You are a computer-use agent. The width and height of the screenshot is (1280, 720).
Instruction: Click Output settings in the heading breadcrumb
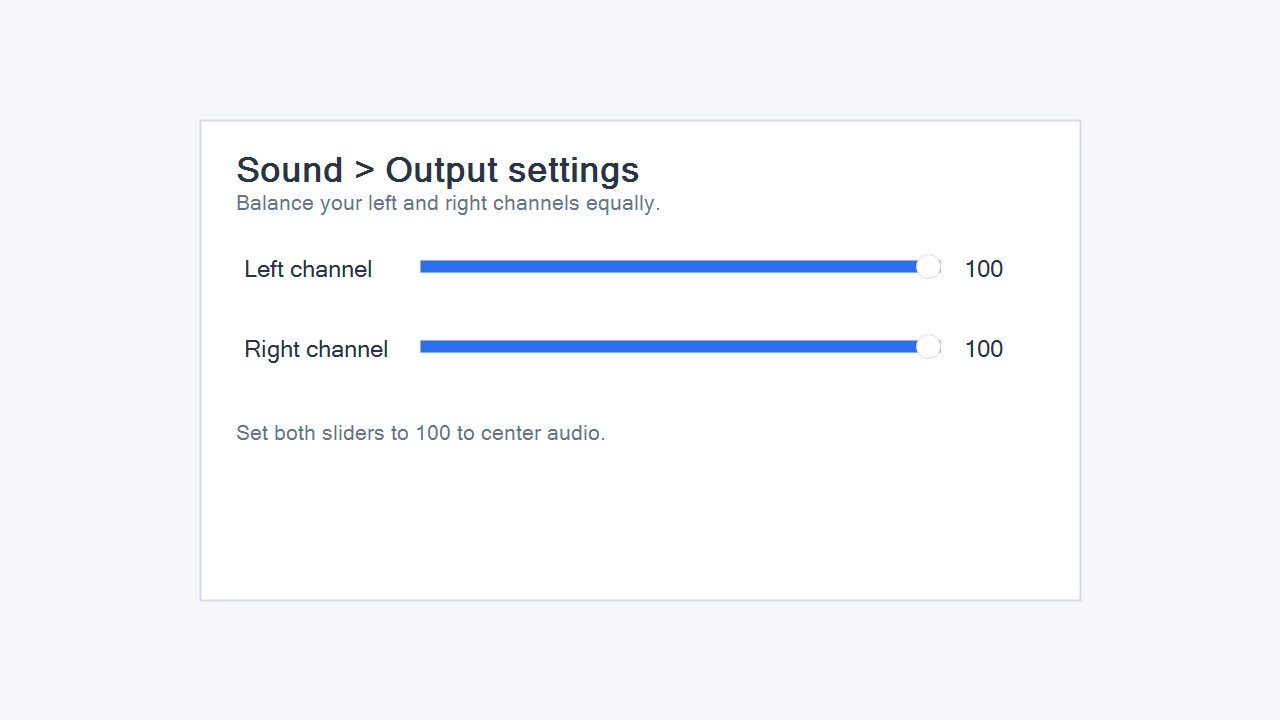click(x=512, y=170)
